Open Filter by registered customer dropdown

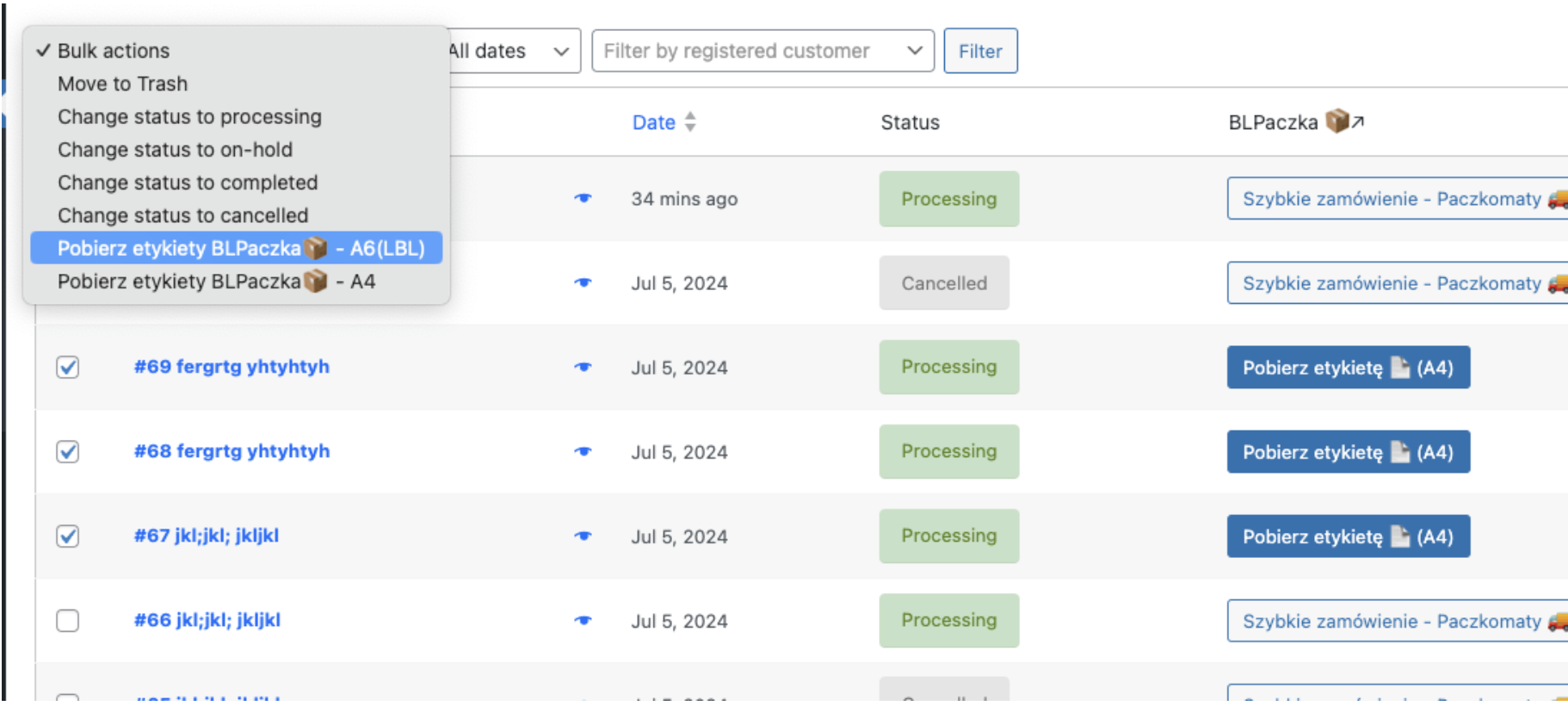tap(762, 51)
